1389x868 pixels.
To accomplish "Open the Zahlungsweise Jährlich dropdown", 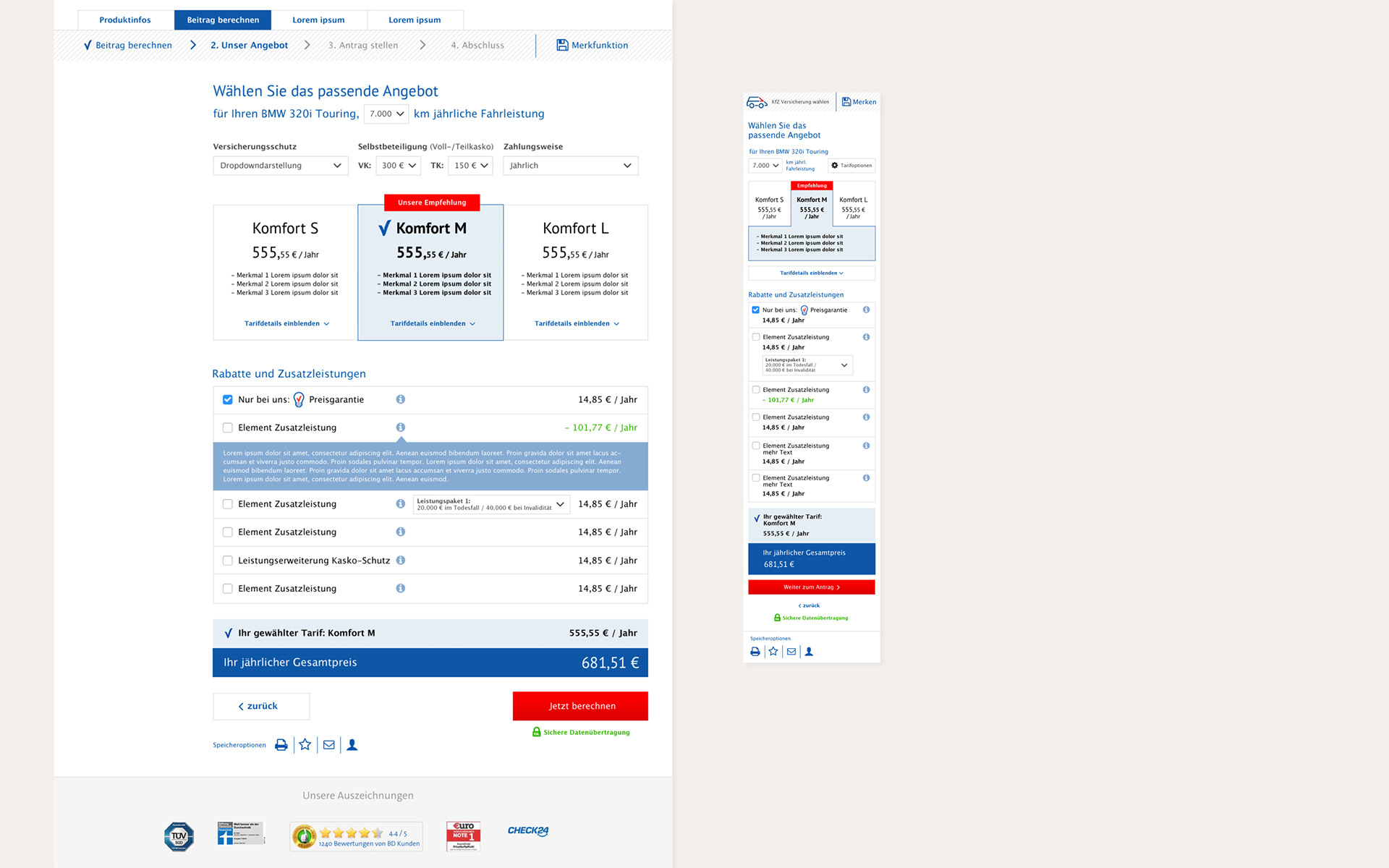I will 570,166.
